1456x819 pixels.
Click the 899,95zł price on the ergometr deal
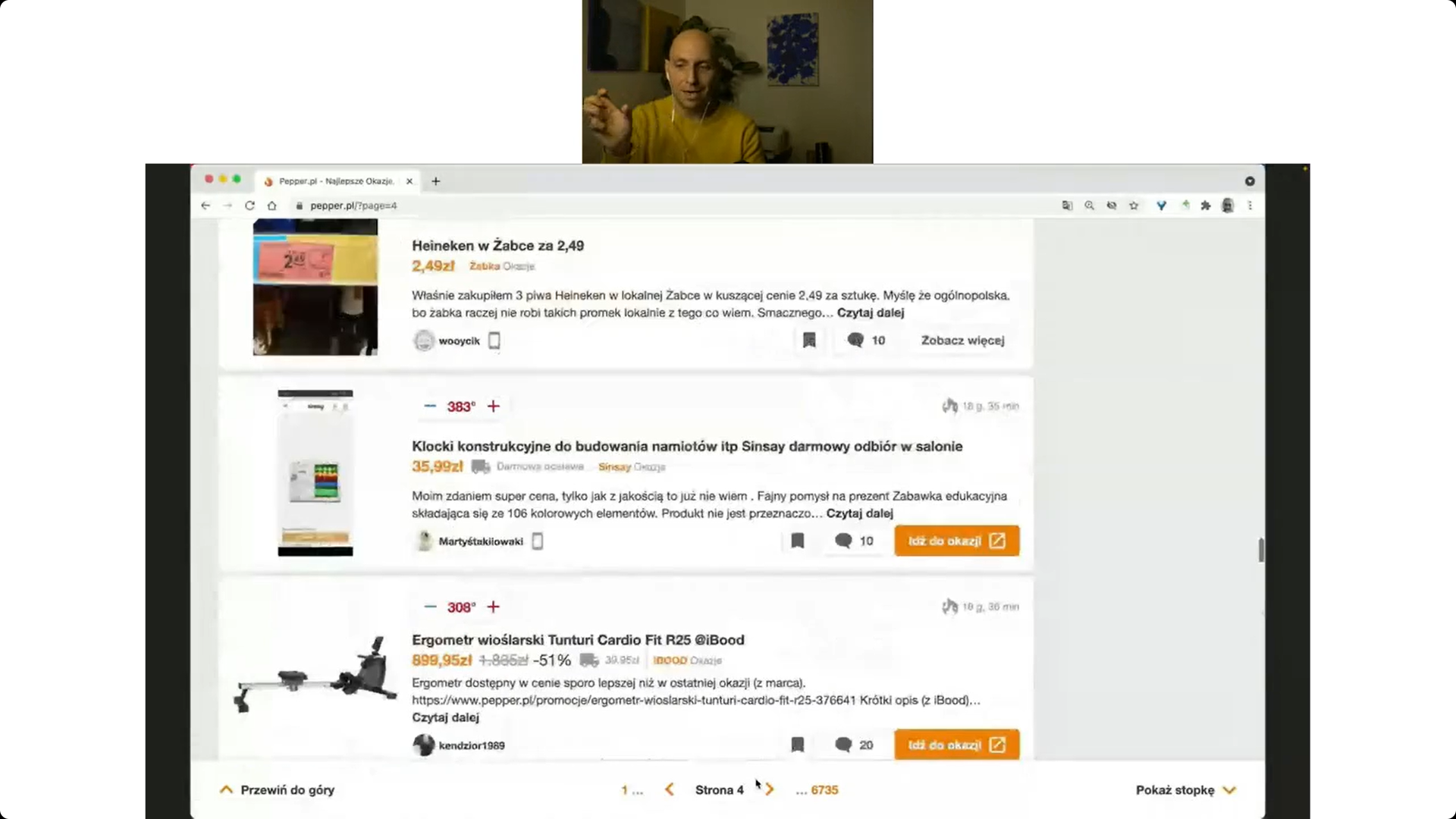click(442, 661)
